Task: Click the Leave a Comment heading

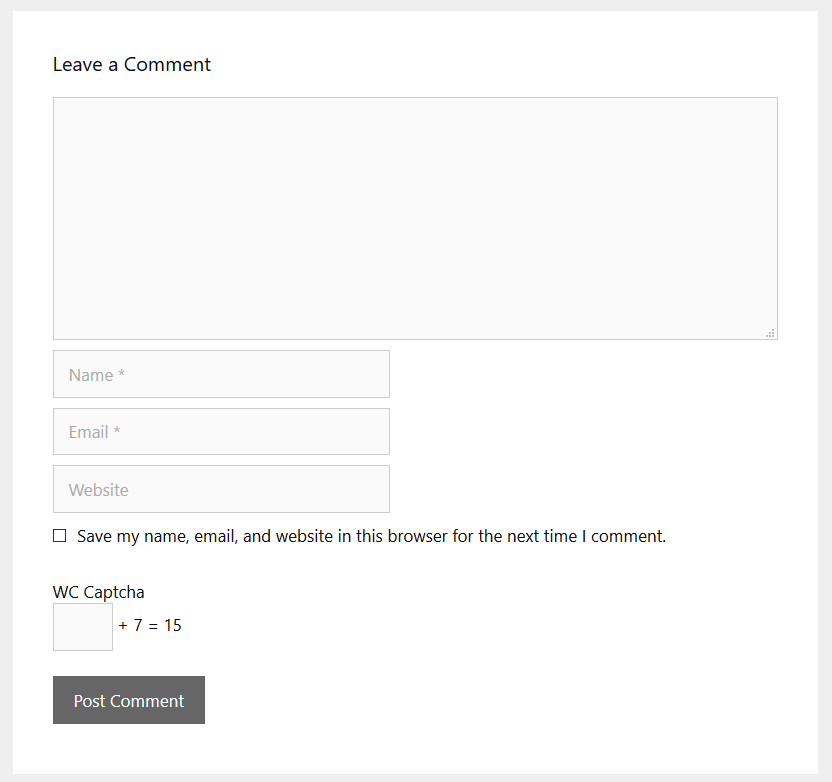Action: pos(132,65)
